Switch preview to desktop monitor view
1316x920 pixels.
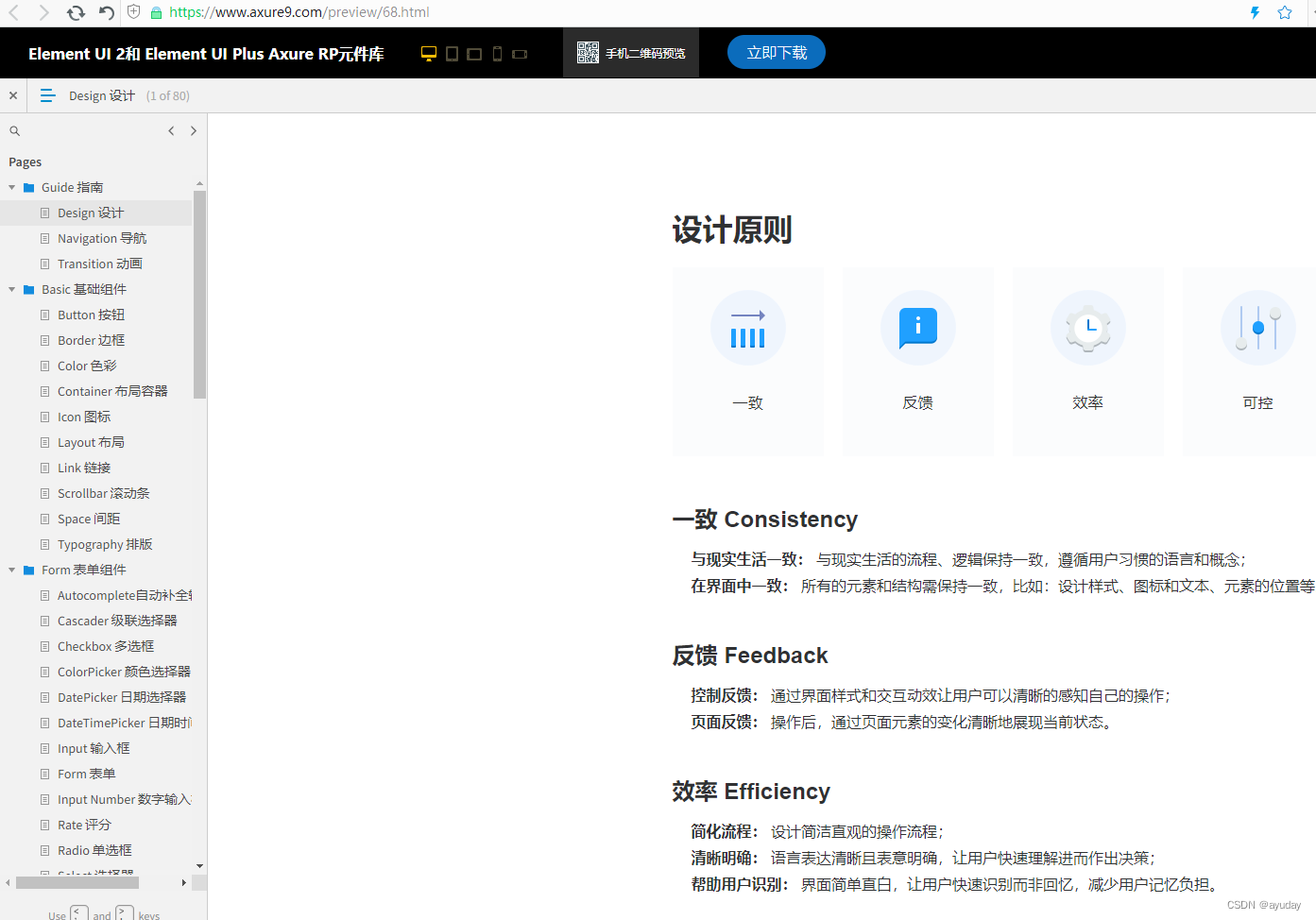(428, 53)
